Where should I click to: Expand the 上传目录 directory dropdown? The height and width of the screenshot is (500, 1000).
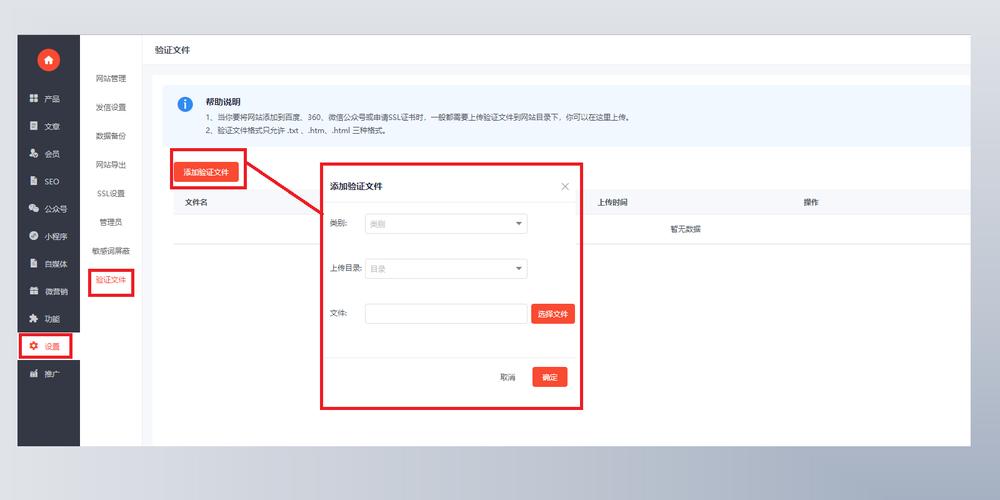[x=446, y=268]
